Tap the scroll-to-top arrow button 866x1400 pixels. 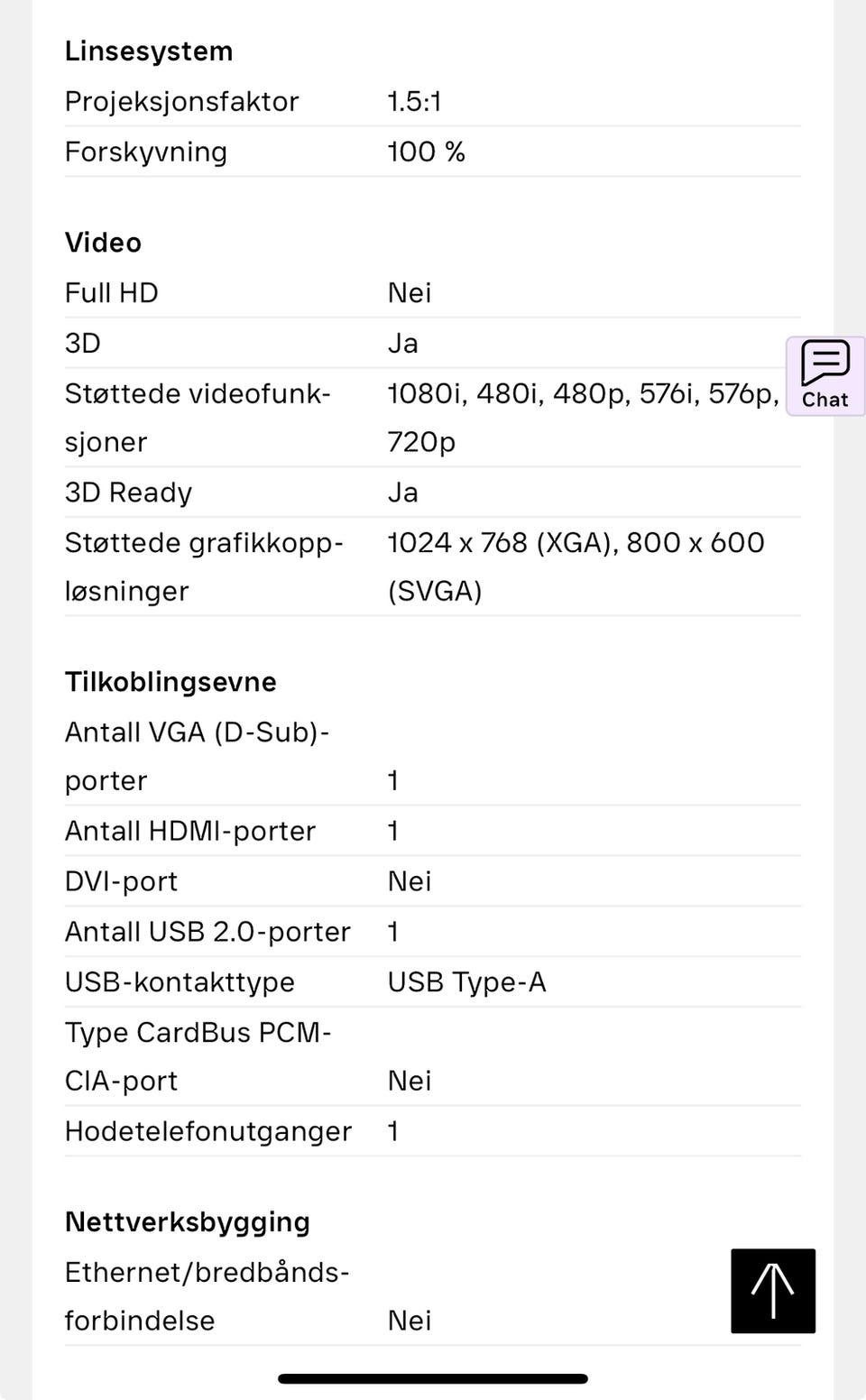[x=773, y=1290]
